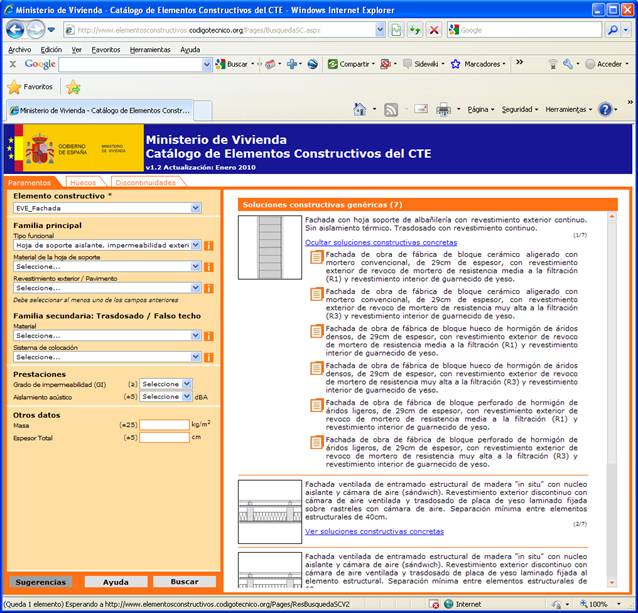638x613 pixels.
Task: Open the Favoritos menu in menu bar
Action: pos(106,50)
